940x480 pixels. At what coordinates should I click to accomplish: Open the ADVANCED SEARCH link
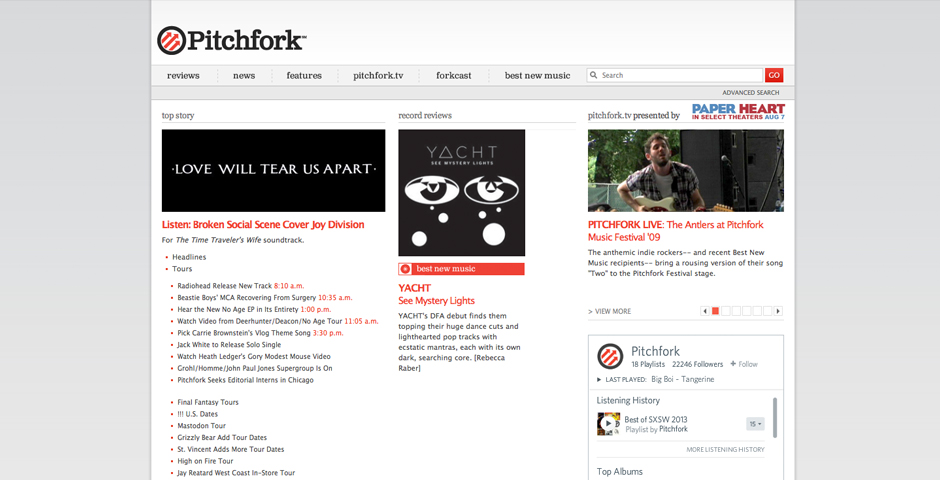[x=751, y=93]
